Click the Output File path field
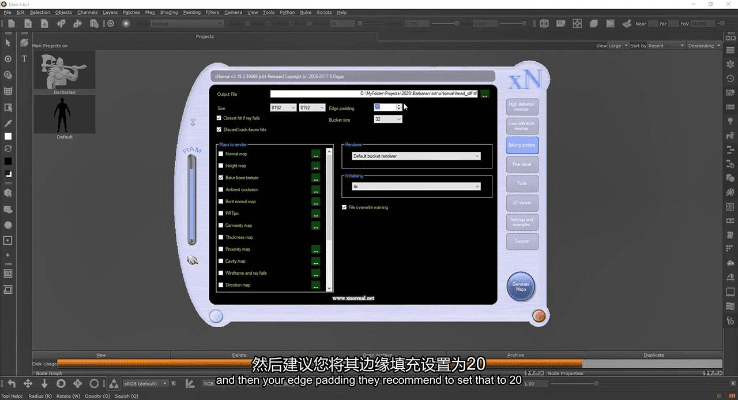This screenshot has height=400, width=738. (x=374, y=94)
